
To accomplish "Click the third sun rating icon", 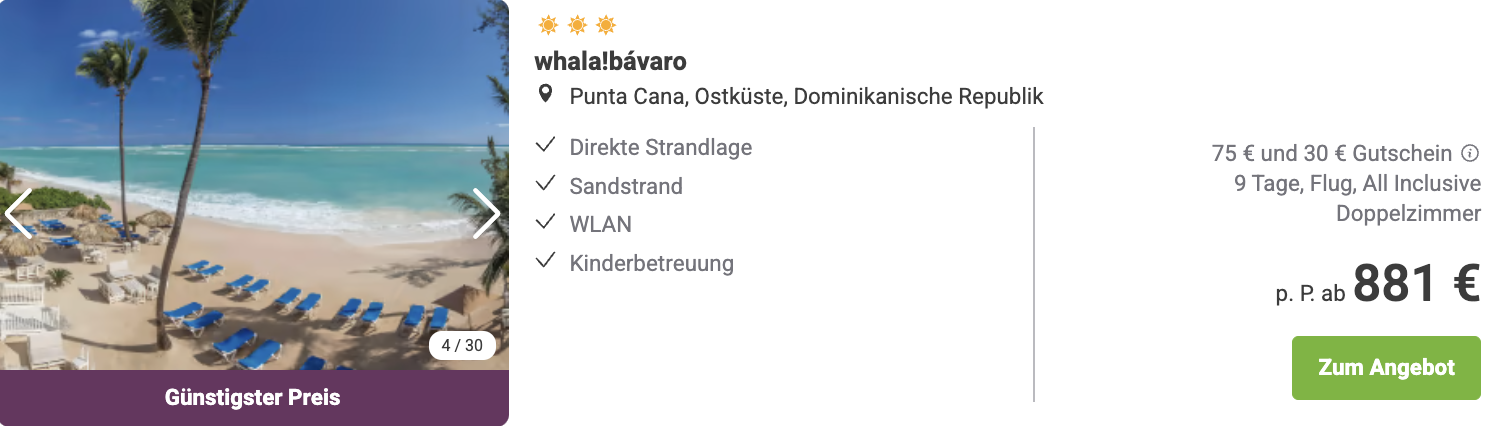I will [606, 25].
